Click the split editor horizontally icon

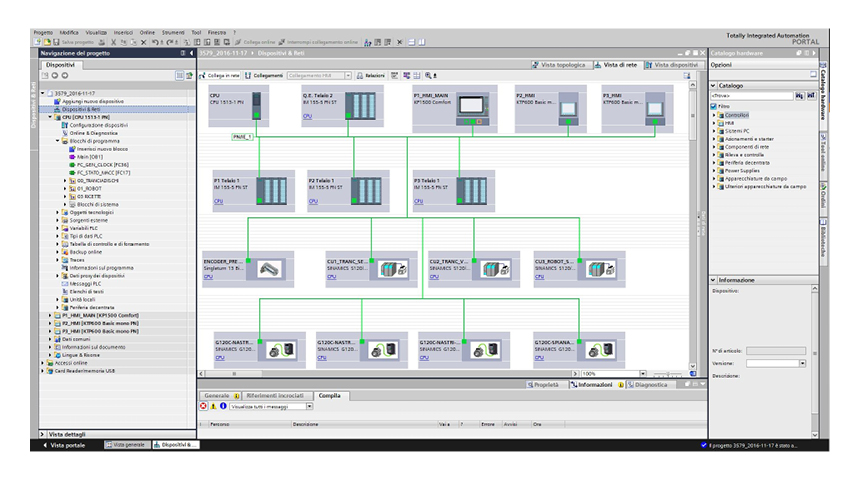click(411, 42)
